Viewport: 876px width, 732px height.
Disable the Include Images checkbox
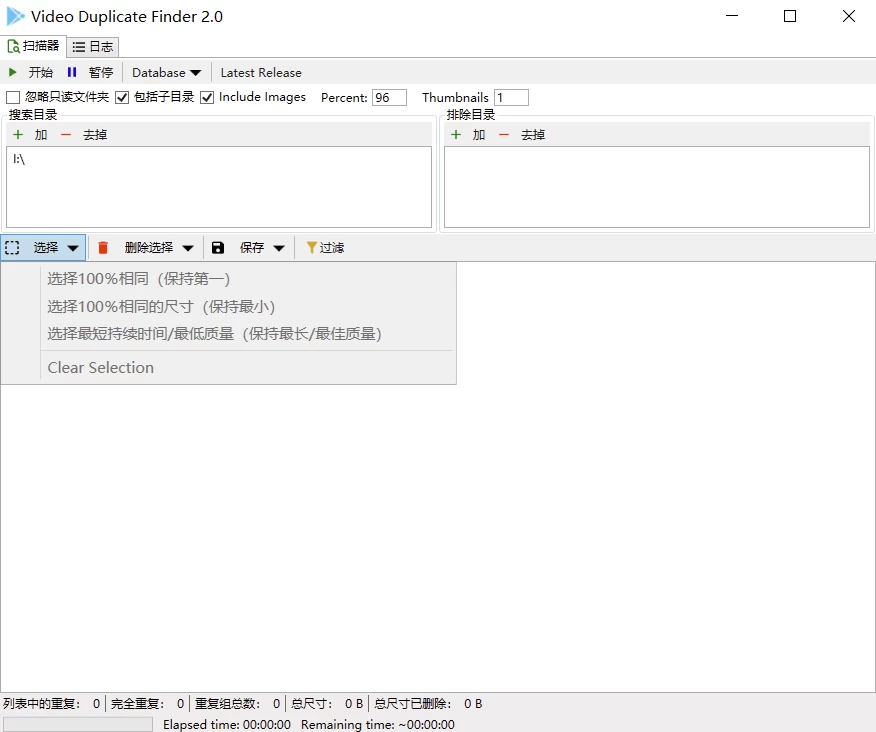click(x=208, y=98)
